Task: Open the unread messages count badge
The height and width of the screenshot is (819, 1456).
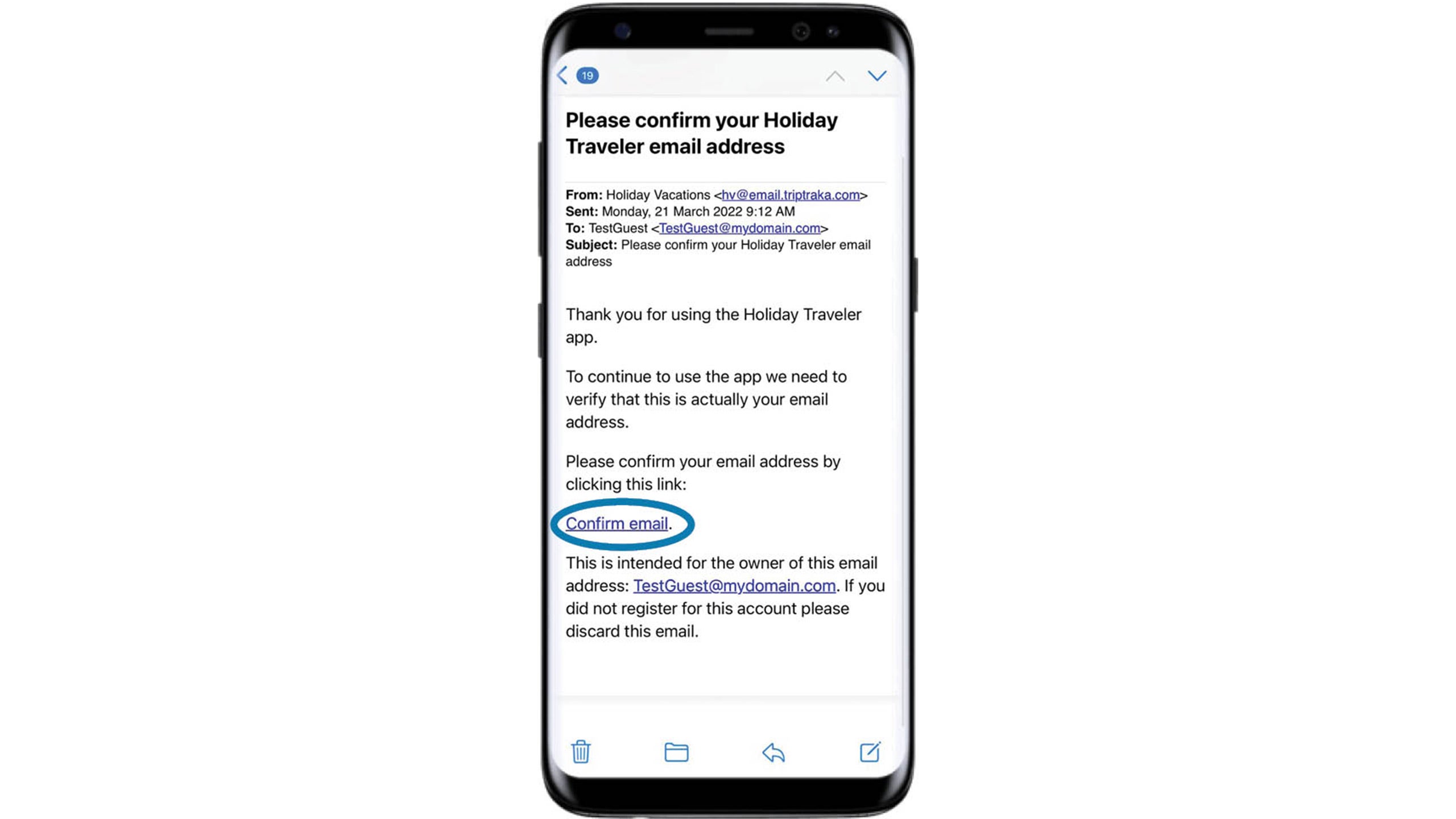Action: [x=587, y=75]
